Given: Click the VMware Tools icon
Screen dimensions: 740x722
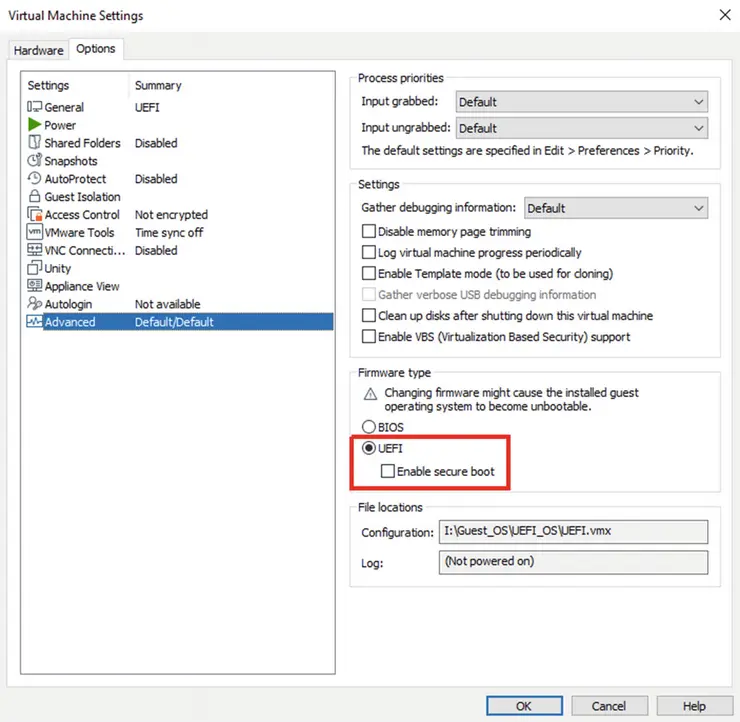Looking at the screenshot, I should tap(35, 233).
